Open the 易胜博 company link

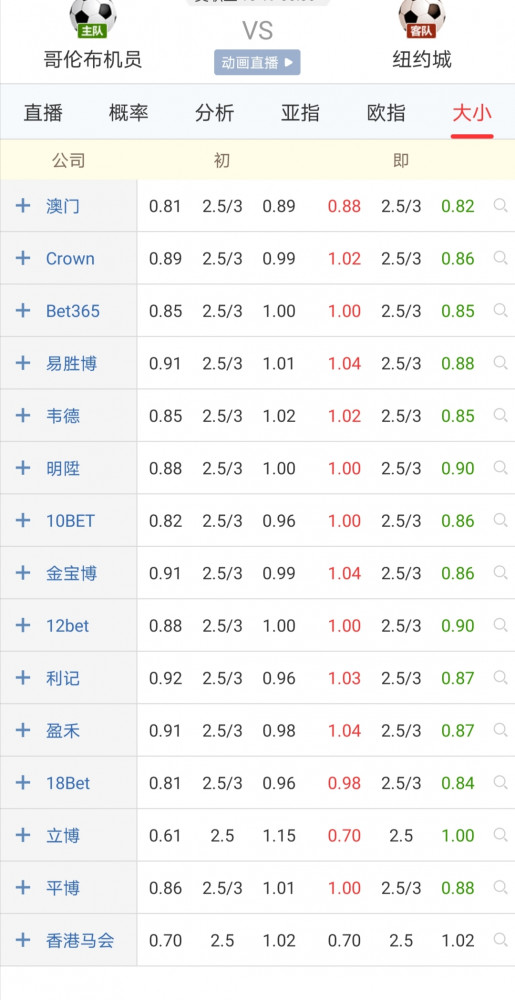click(x=71, y=364)
